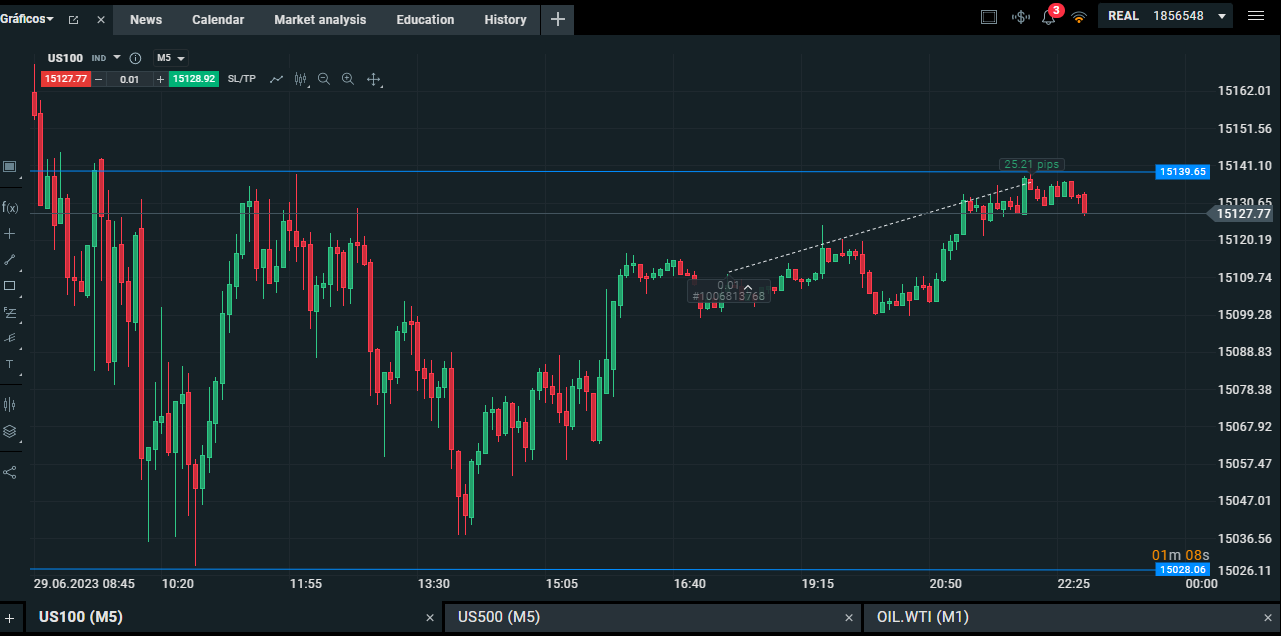The width and height of the screenshot is (1281, 636).
Task: Open the Market analysis tab
Action: click(x=320, y=19)
